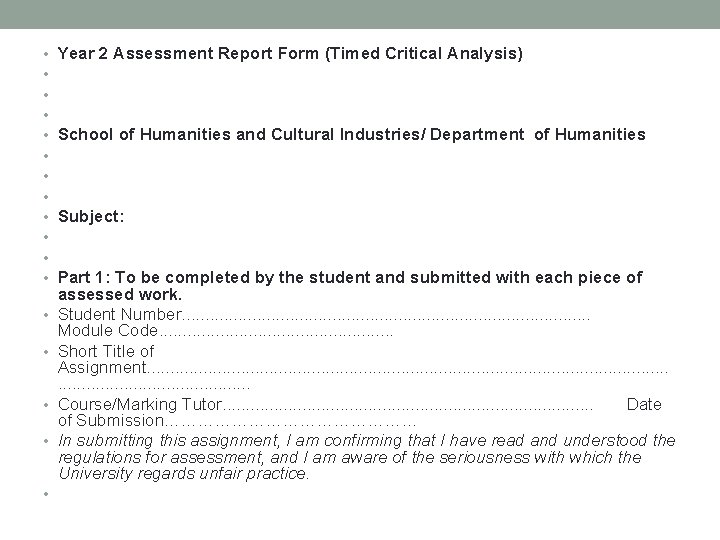Click the word "Date" at line end
Viewport: 720px width, 540px height.
click(644, 404)
